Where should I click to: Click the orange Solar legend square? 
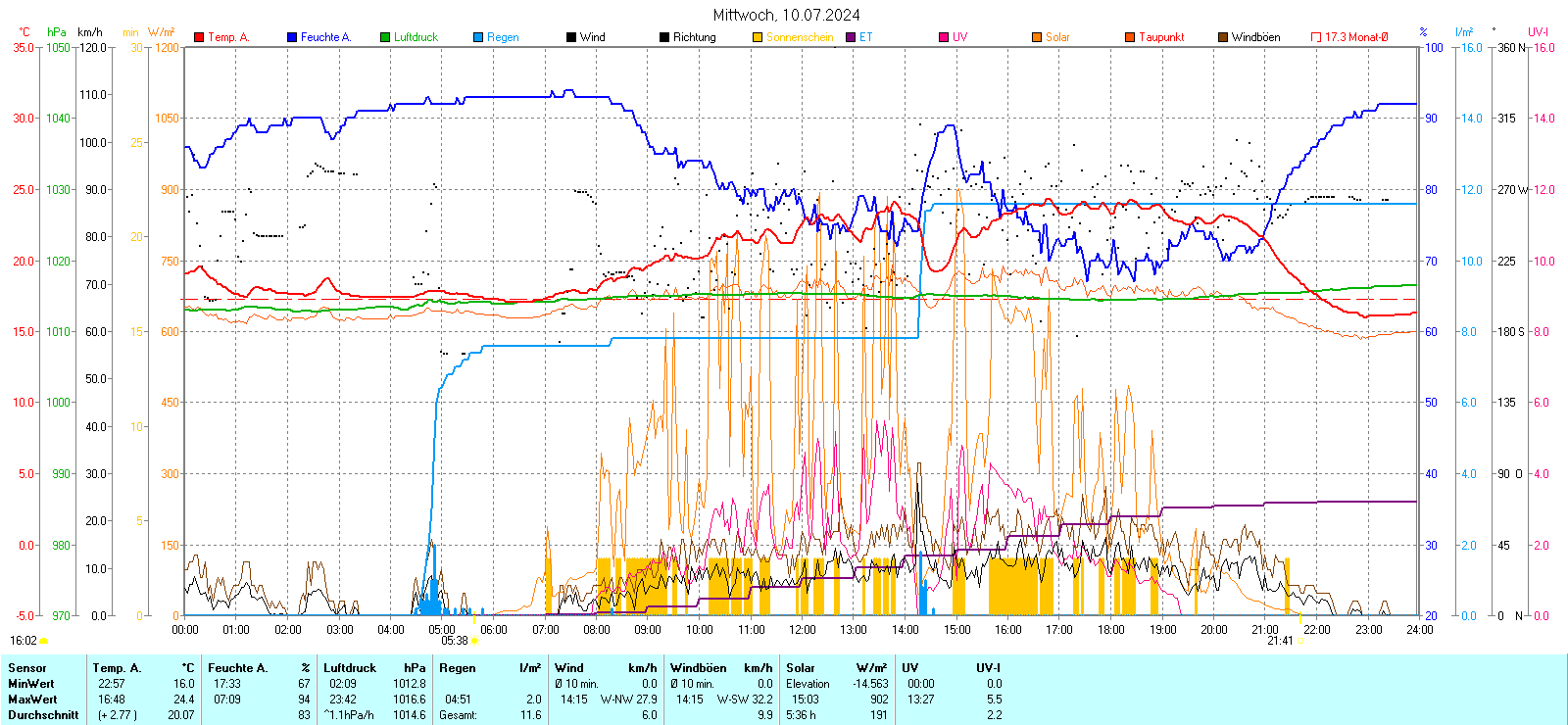1037,37
